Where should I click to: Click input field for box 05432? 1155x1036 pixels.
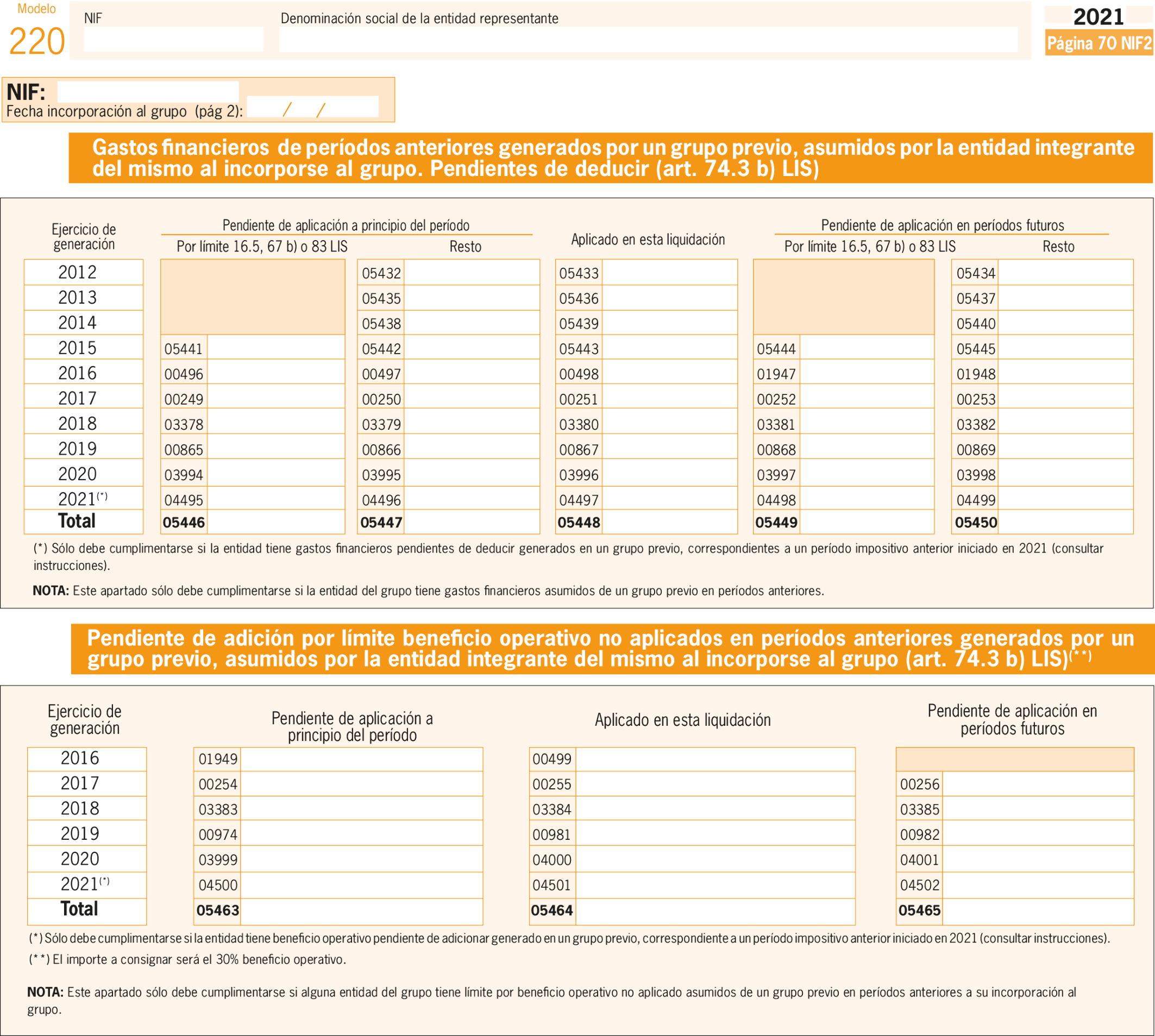click(472, 273)
